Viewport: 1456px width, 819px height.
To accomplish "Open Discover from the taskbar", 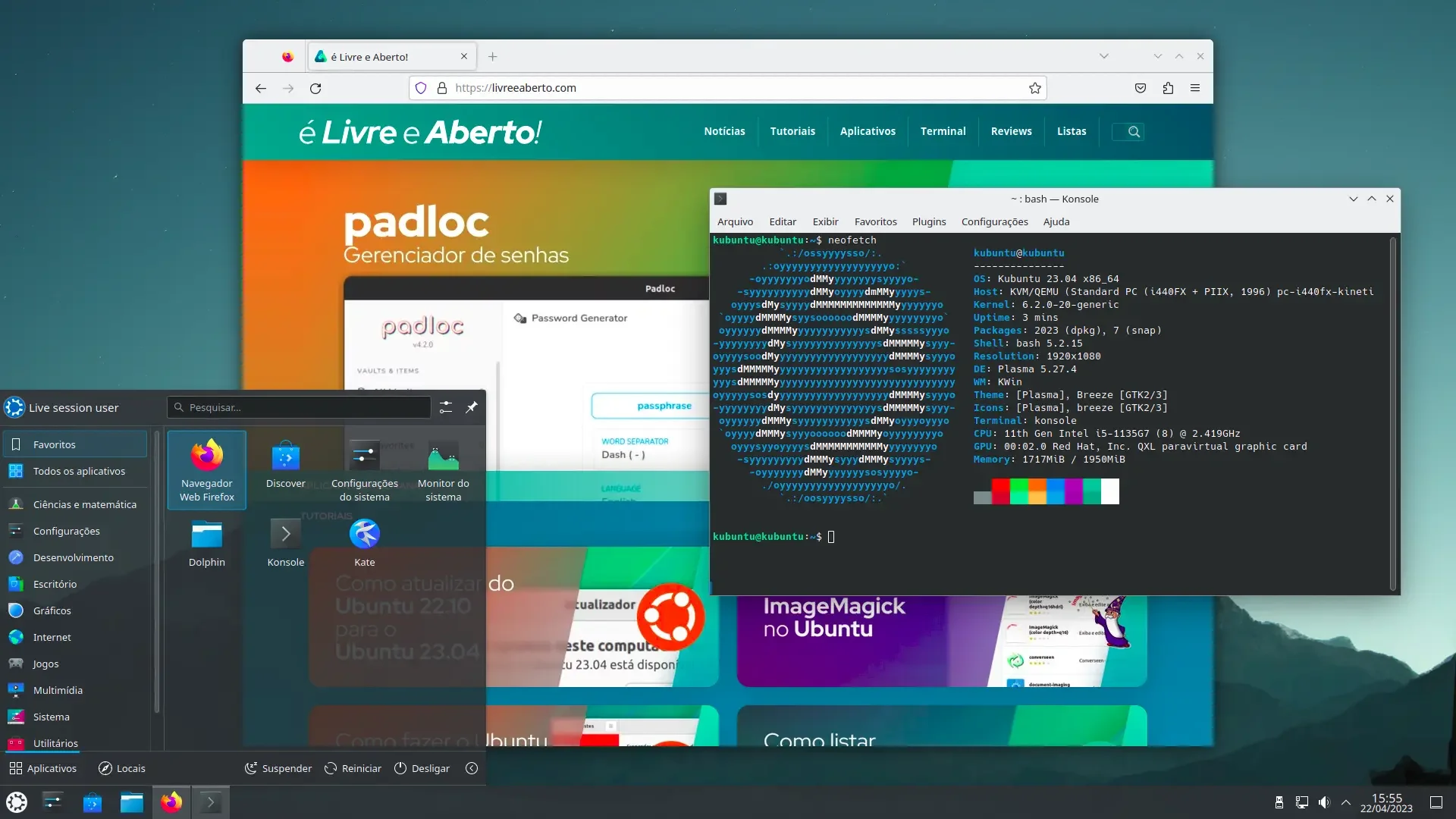I will [x=93, y=802].
